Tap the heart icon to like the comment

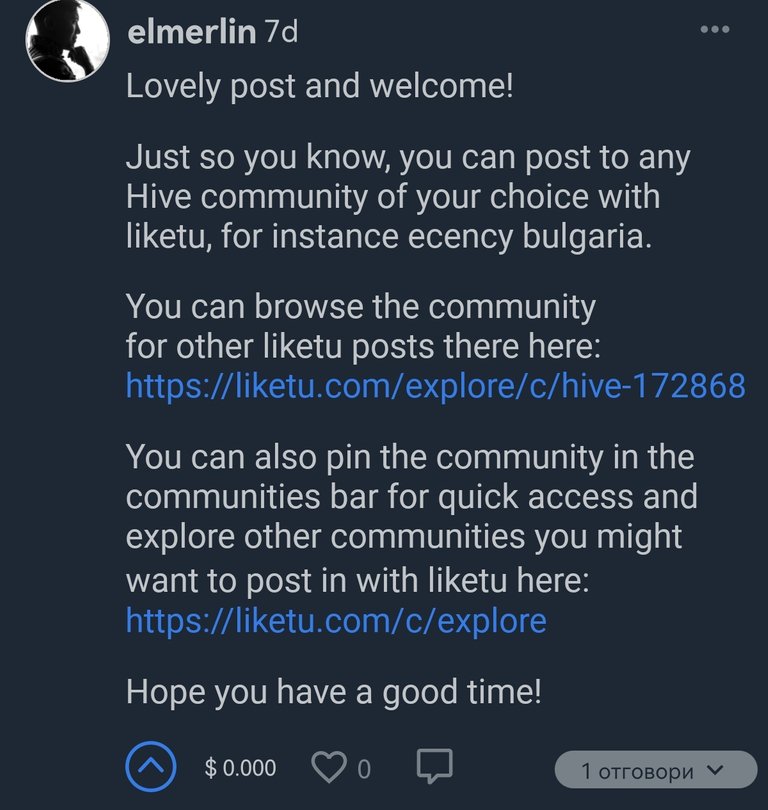(330, 768)
